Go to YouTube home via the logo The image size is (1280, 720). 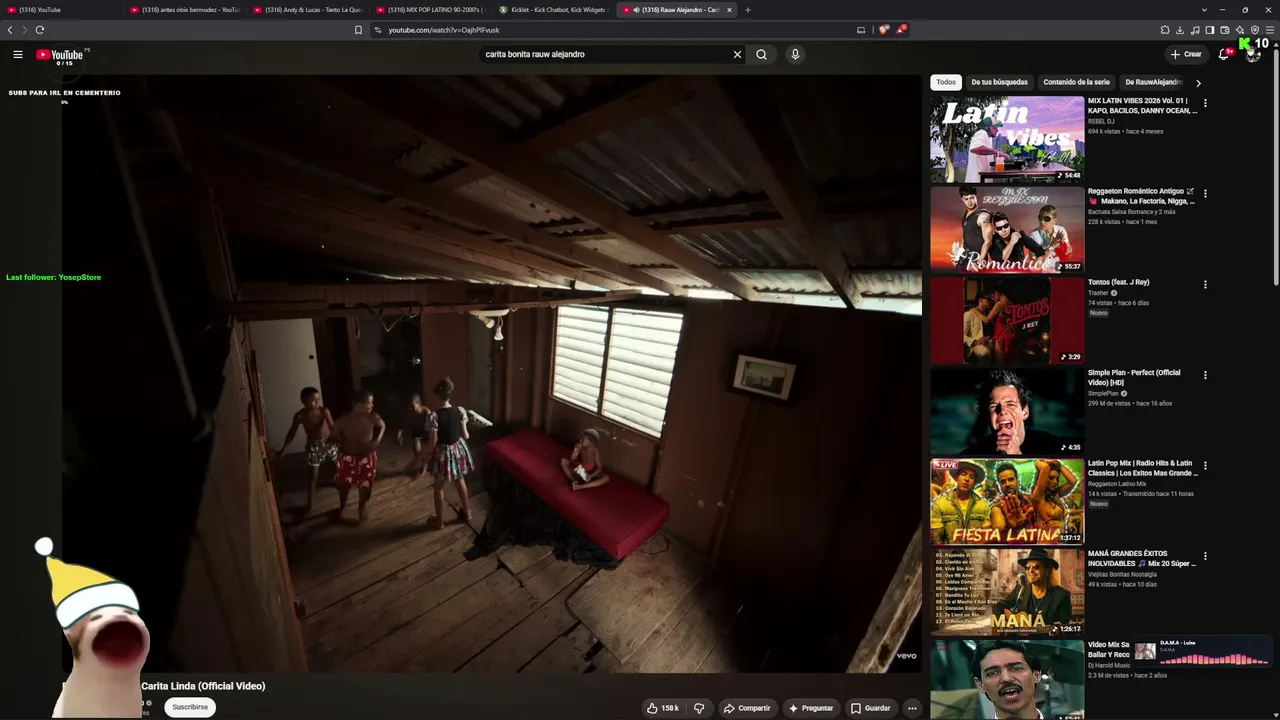60,55
